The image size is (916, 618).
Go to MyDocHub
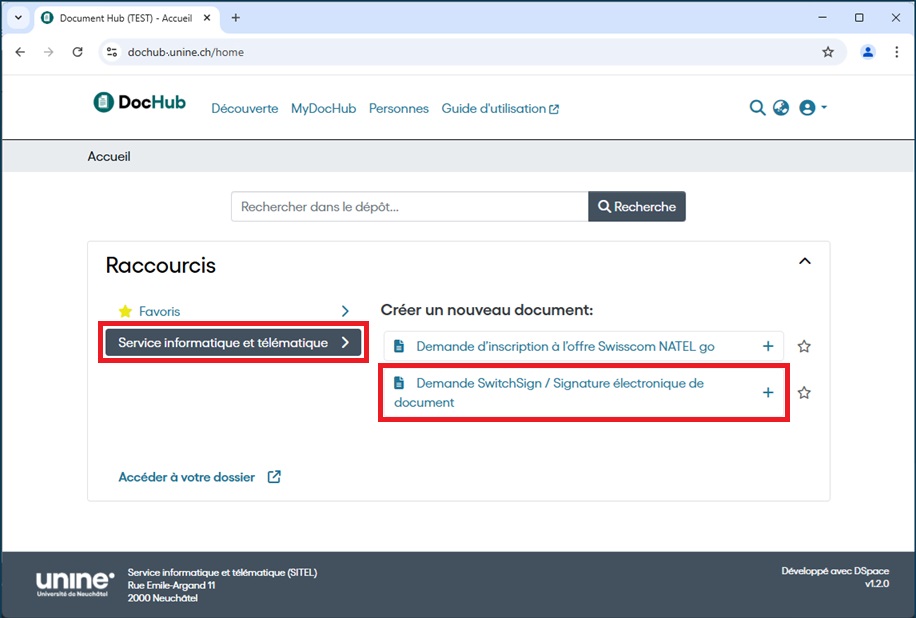[323, 109]
